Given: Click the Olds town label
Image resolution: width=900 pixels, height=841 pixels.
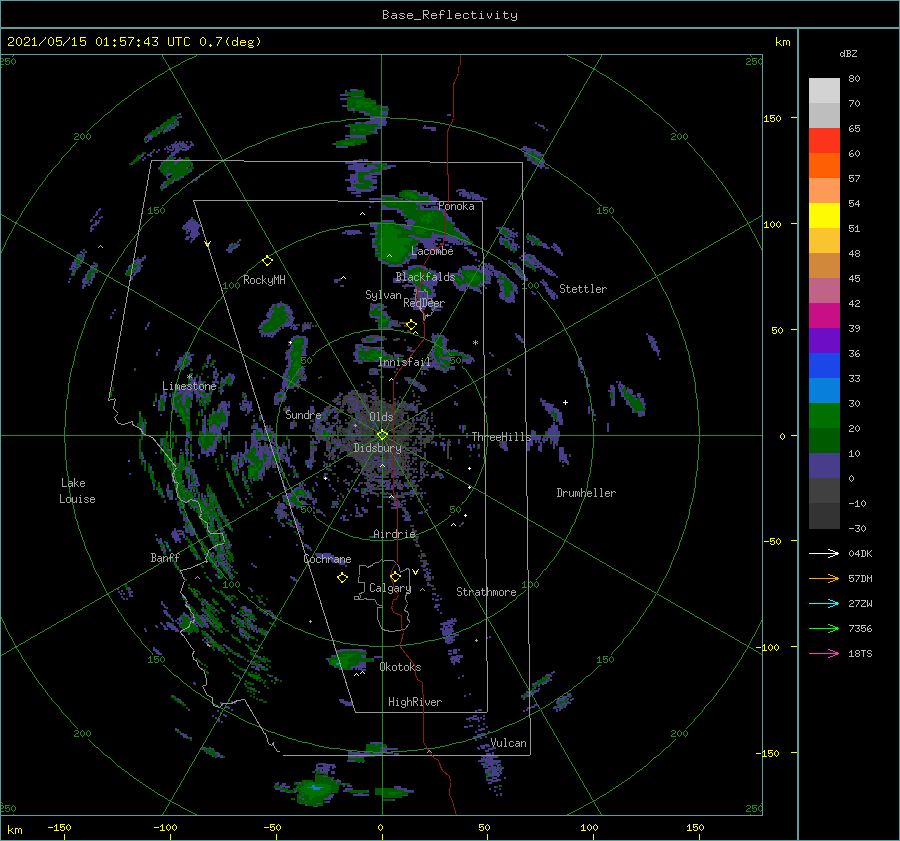Looking at the screenshot, I should point(381,417).
